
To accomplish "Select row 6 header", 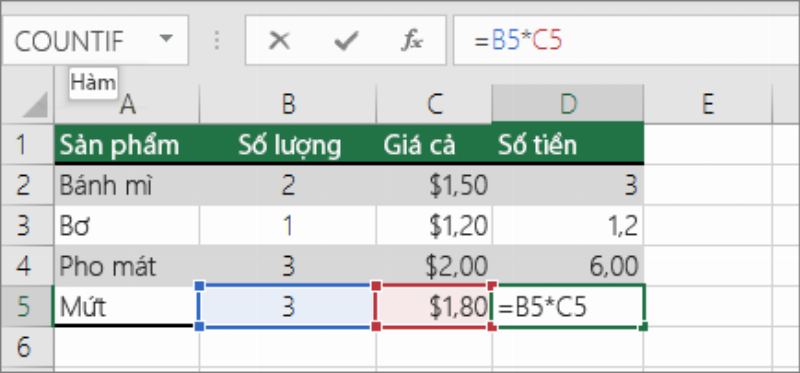I will (27, 346).
